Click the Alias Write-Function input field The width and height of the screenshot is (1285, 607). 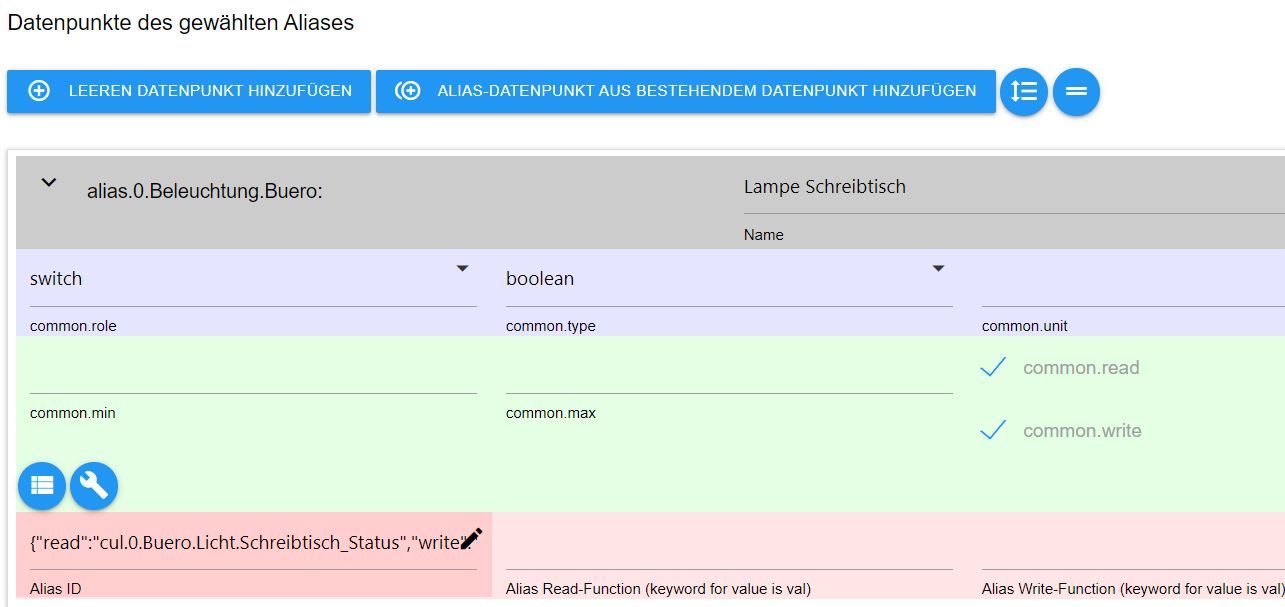click(1133, 546)
